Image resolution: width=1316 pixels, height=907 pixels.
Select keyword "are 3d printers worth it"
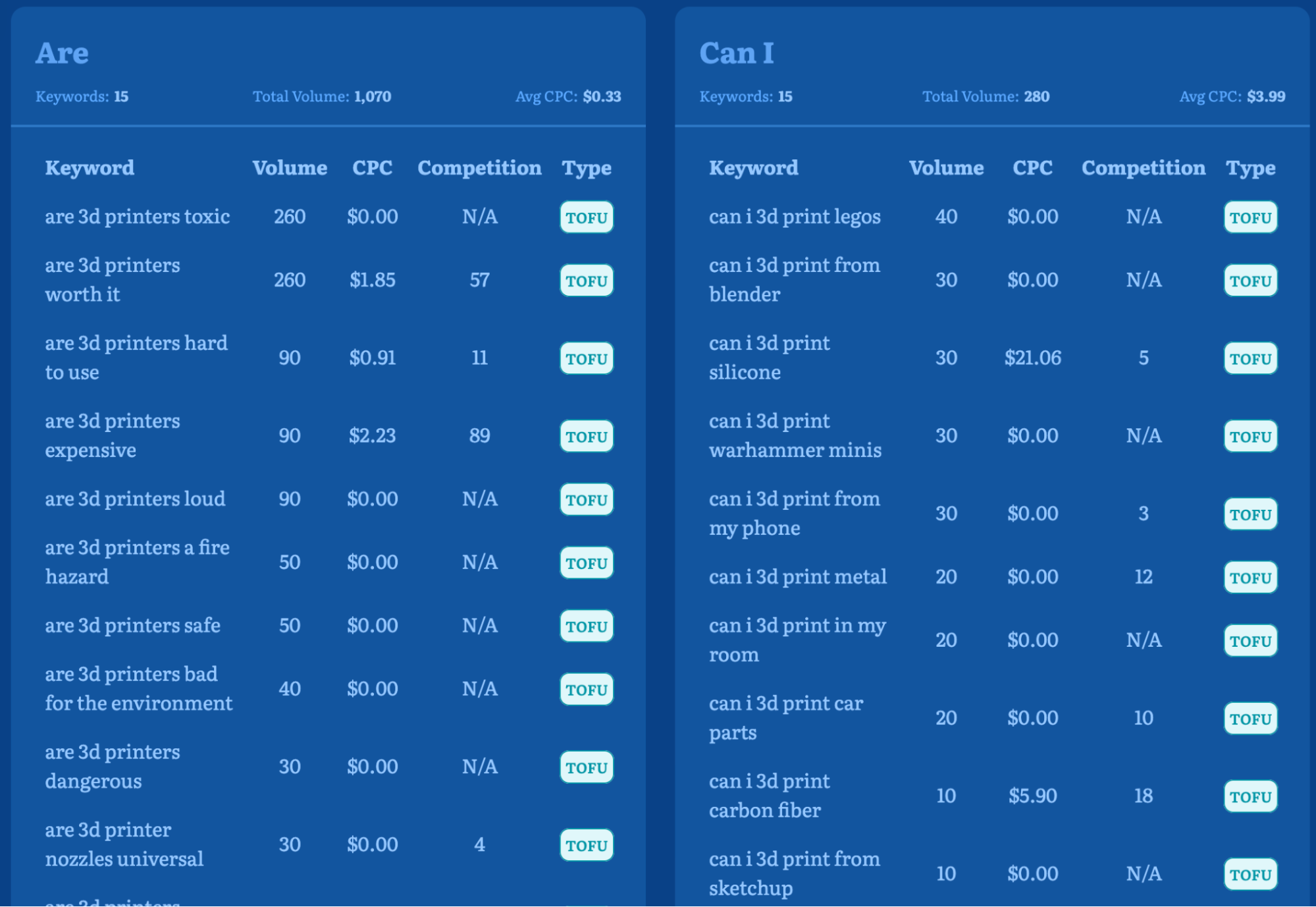point(112,279)
